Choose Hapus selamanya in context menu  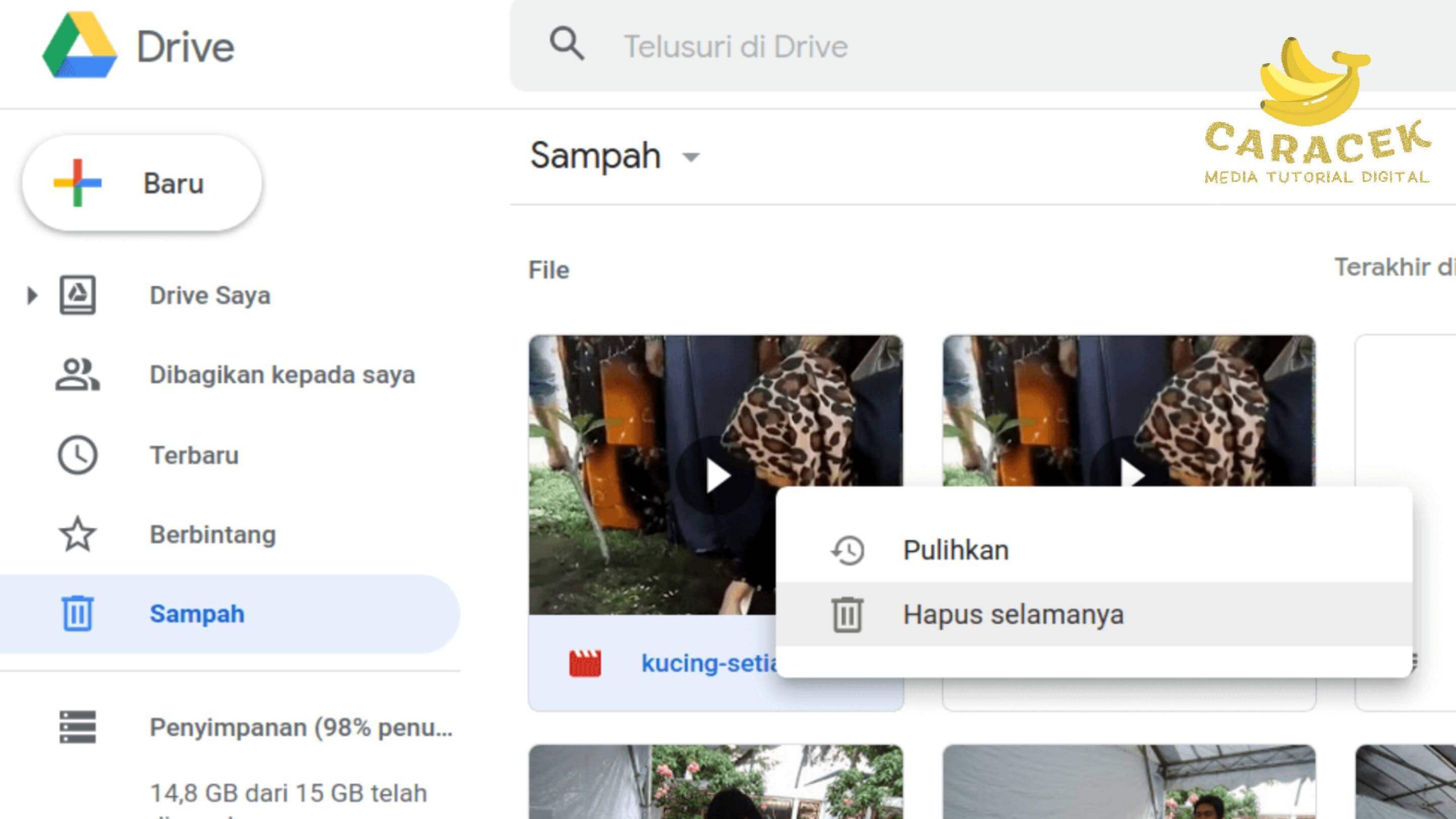pyautogui.click(x=1012, y=615)
